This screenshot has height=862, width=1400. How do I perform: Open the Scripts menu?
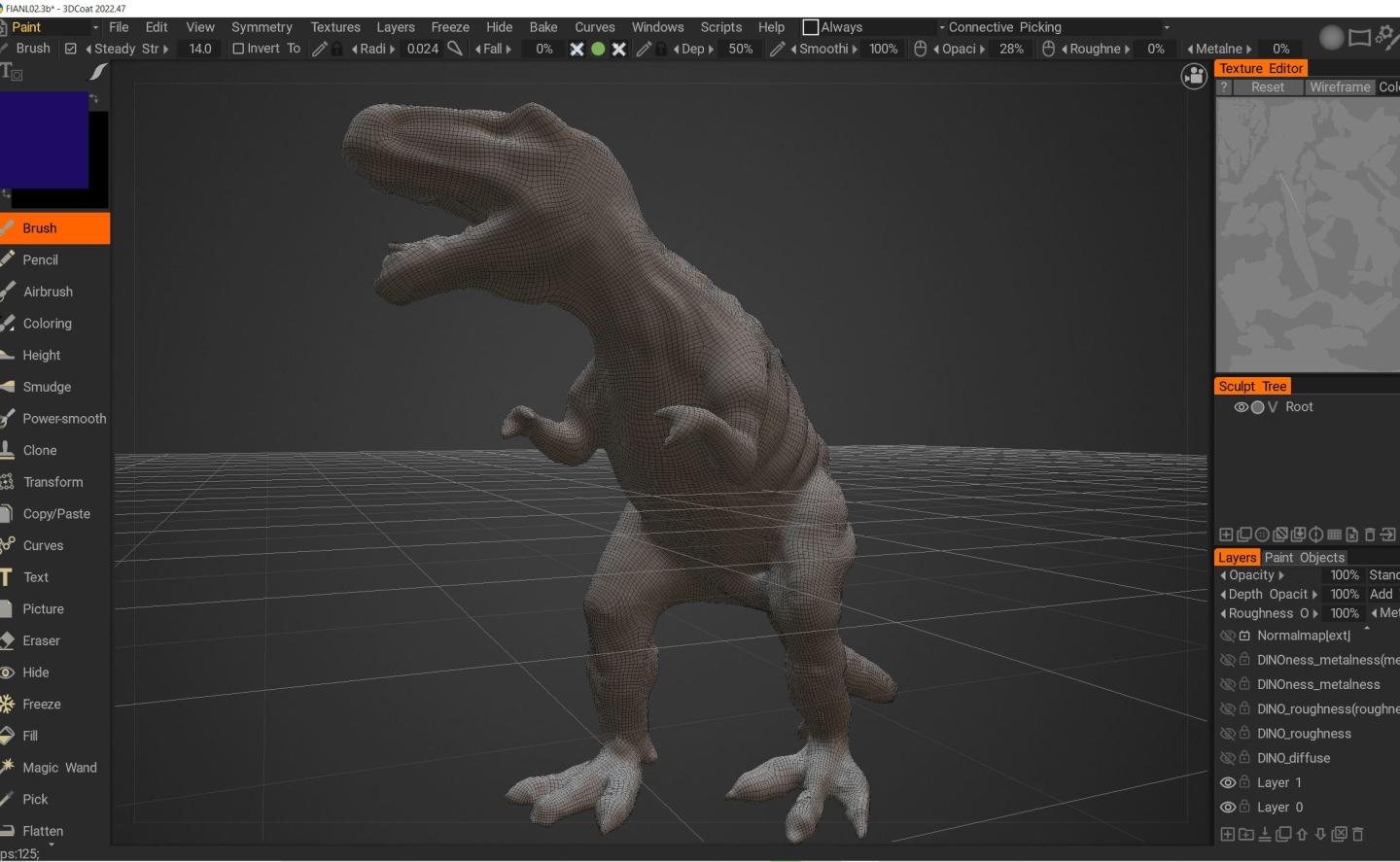[x=721, y=27]
